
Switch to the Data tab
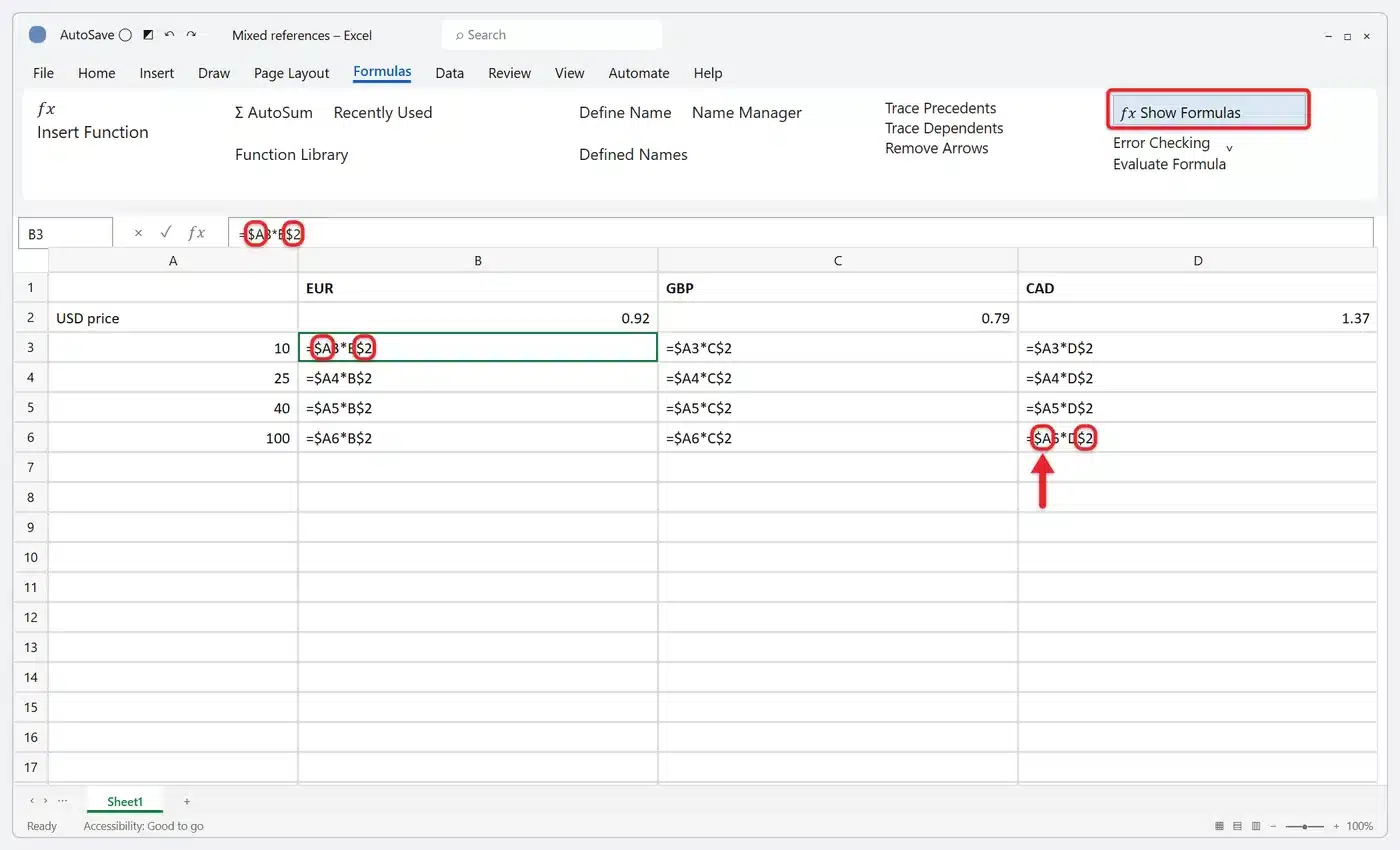tap(449, 73)
